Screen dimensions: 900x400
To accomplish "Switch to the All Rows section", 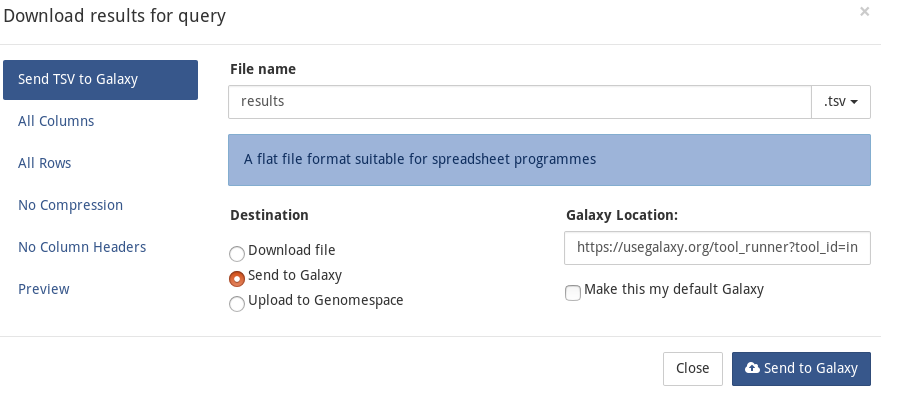I will click(x=44, y=163).
